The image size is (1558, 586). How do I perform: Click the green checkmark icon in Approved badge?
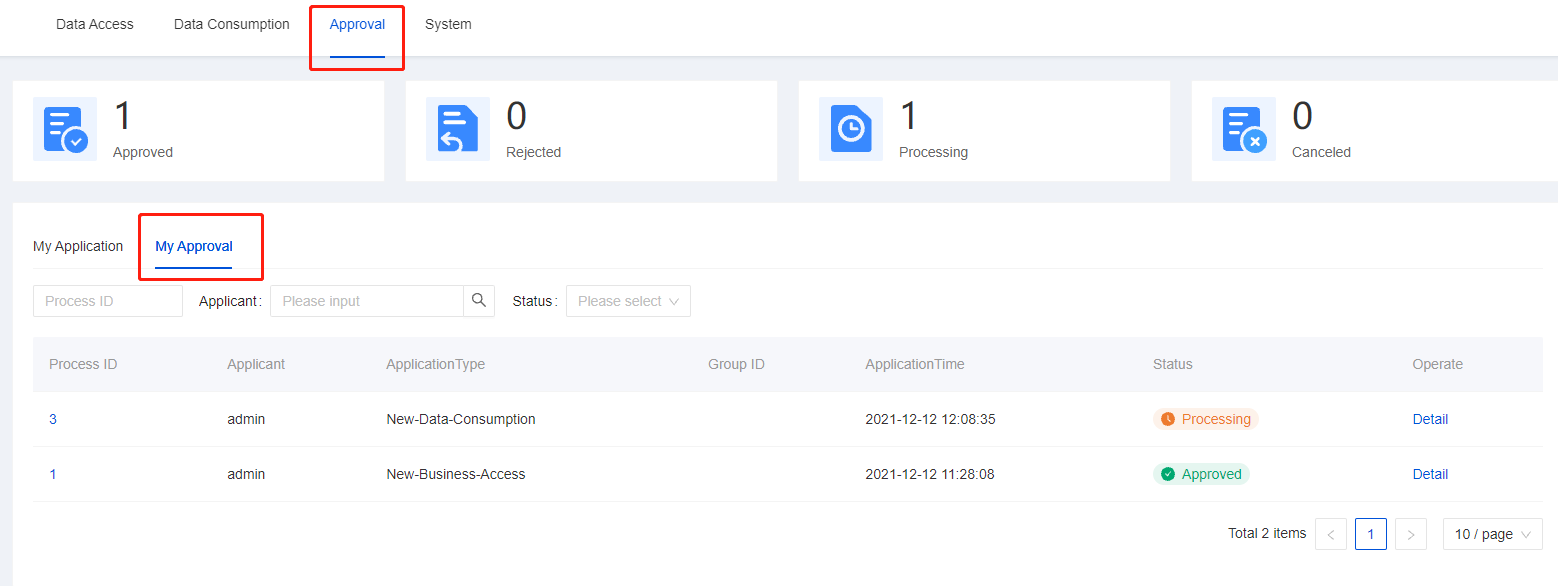click(1170, 474)
